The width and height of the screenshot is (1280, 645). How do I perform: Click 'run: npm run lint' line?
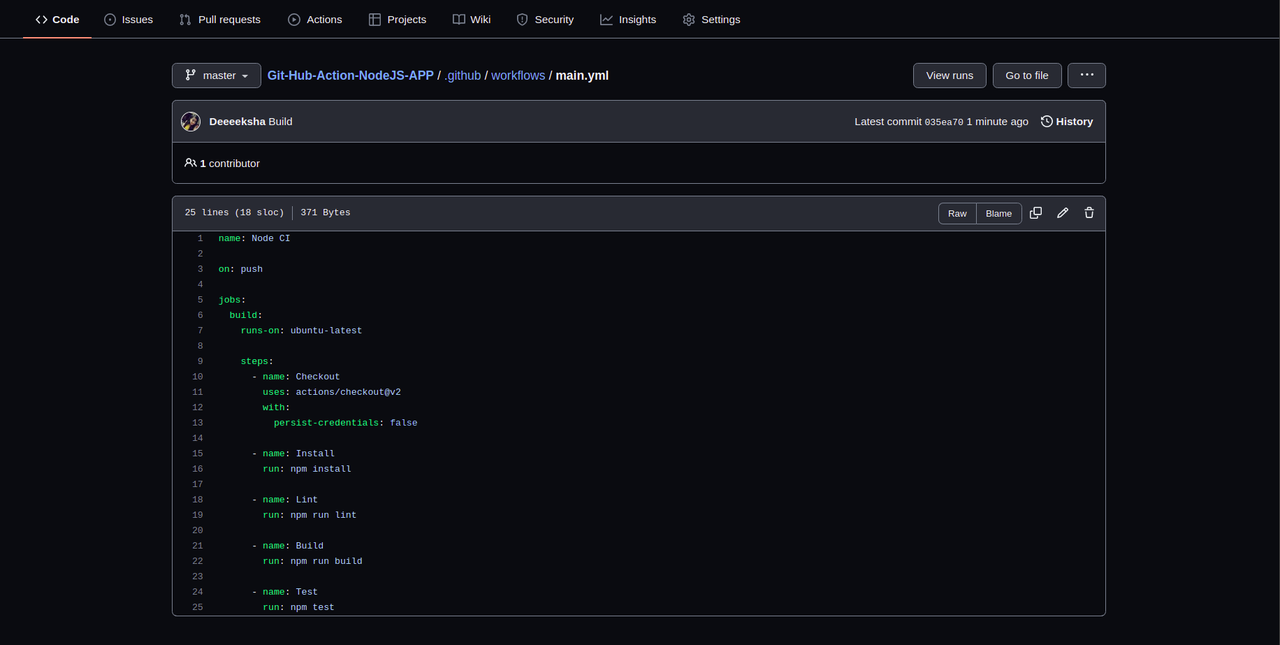[x=310, y=515]
